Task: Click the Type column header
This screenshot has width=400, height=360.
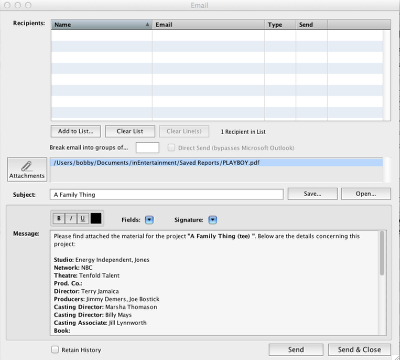Action: click(x=280, y=25)
